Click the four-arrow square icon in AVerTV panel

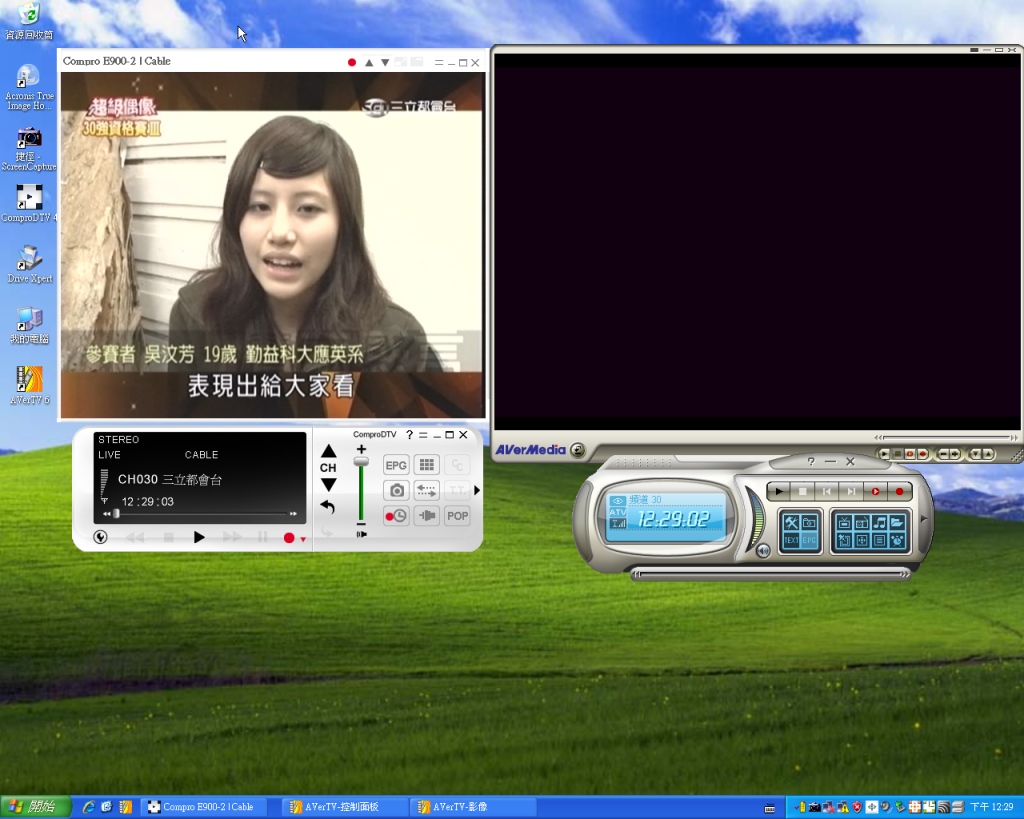(x=861, y=540)
